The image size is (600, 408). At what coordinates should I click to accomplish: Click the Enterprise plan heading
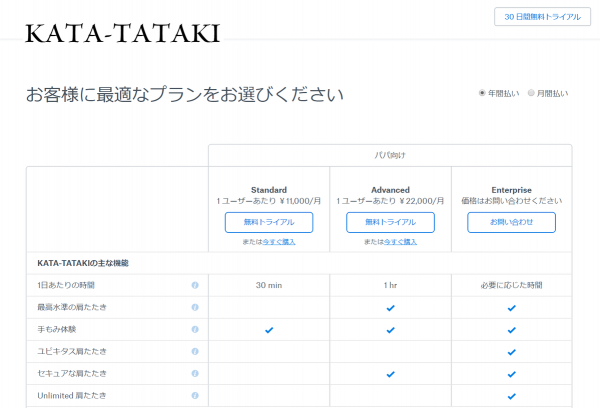pyautogui.click(x=511, y=190)
